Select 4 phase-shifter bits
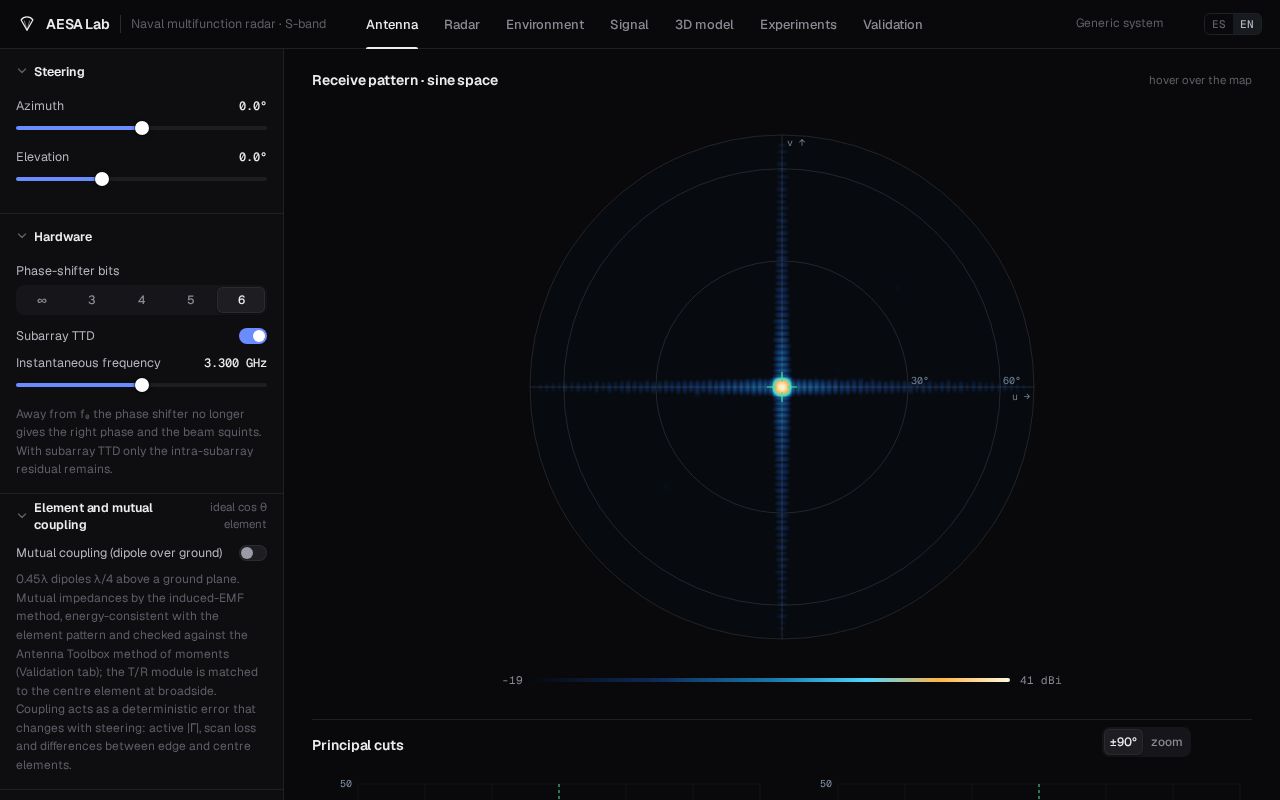This screenshot has height=800, width=1280. click(x=142, y=300)
